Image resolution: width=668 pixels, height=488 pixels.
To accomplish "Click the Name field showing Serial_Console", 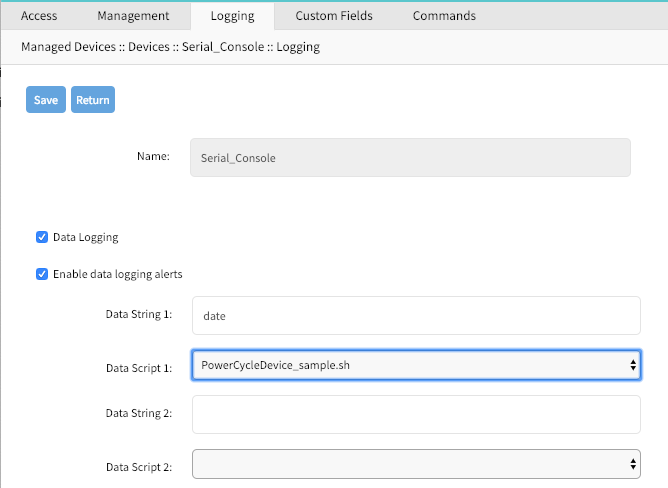I will tap(410, 158).
